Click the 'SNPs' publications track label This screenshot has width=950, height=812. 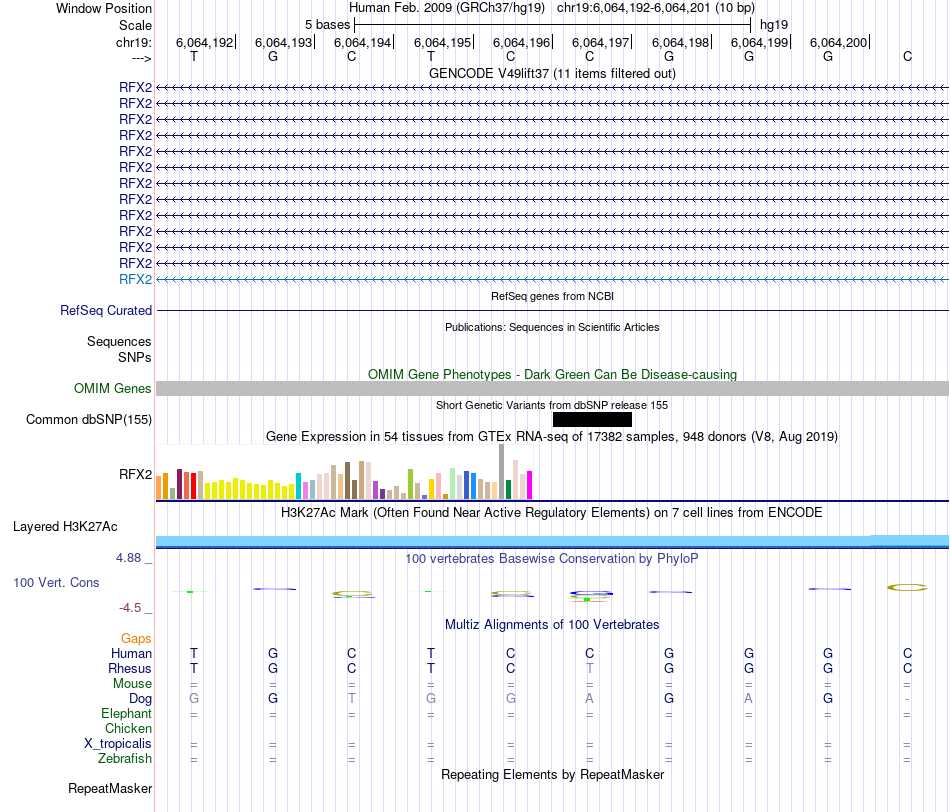click(135, 358)
